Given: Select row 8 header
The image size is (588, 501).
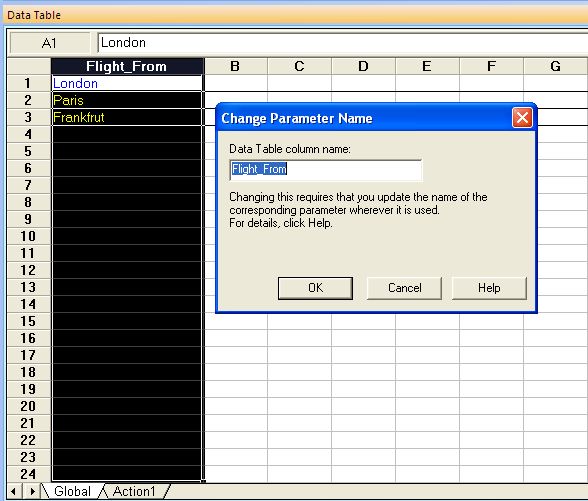Looking at the screenshot, I should tap(28, 202).
